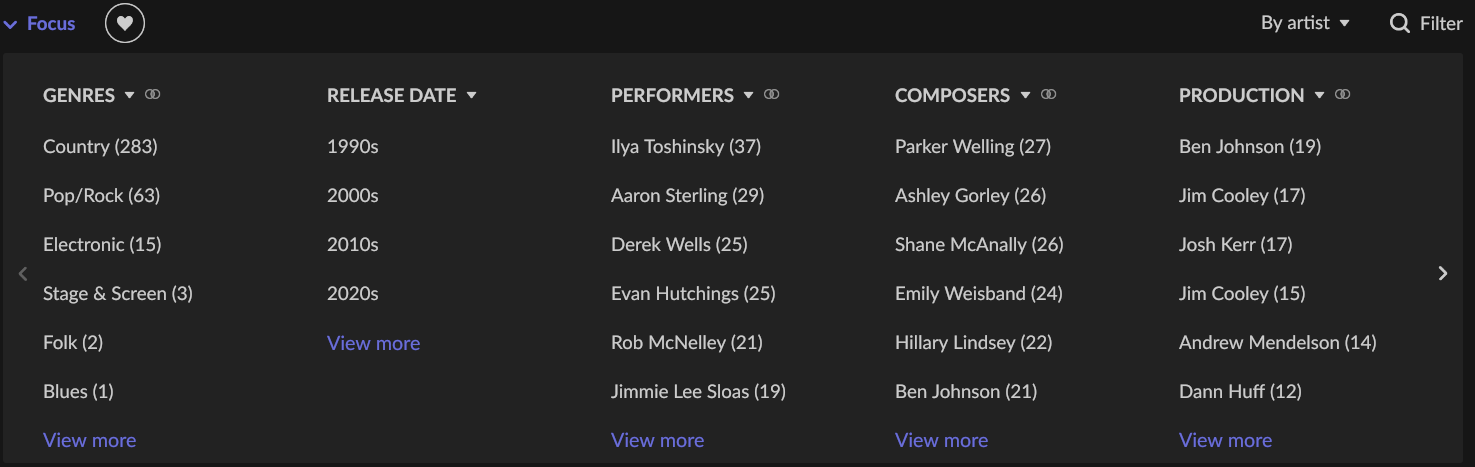Select the 2010s release date
Screen dimensions: 1475x467
point(353,244)
